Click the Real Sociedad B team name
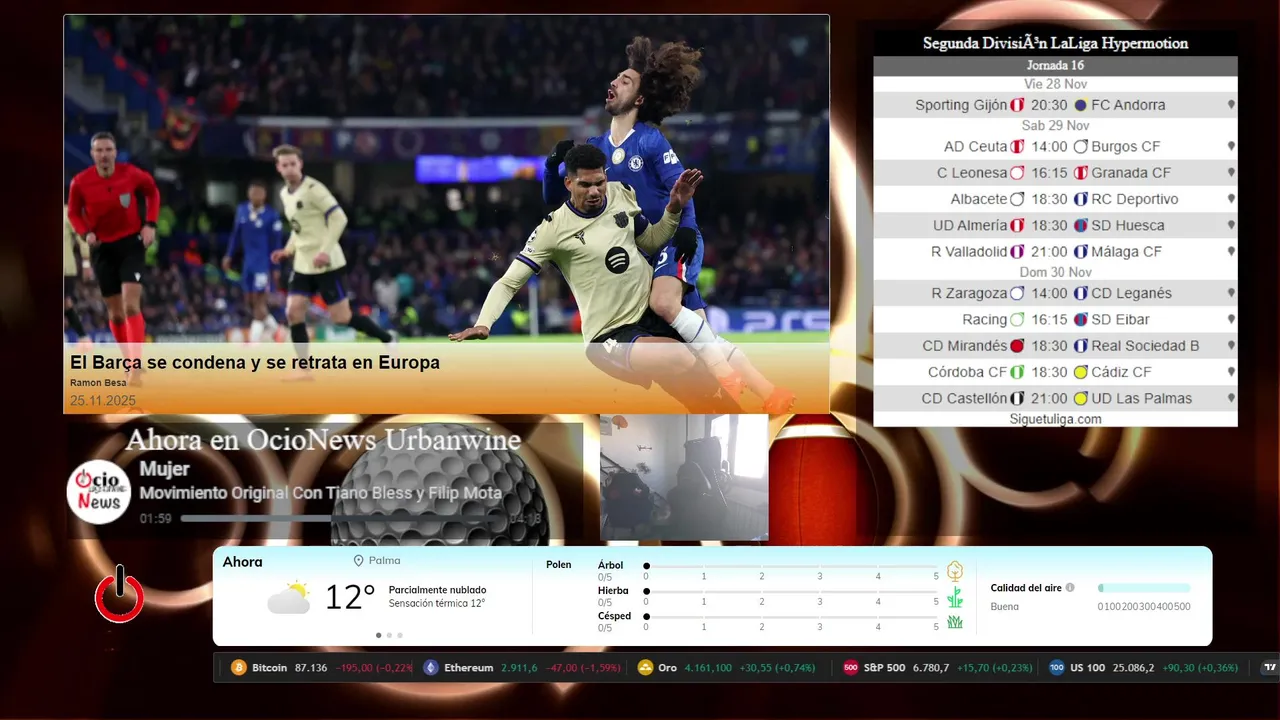 1145,346
